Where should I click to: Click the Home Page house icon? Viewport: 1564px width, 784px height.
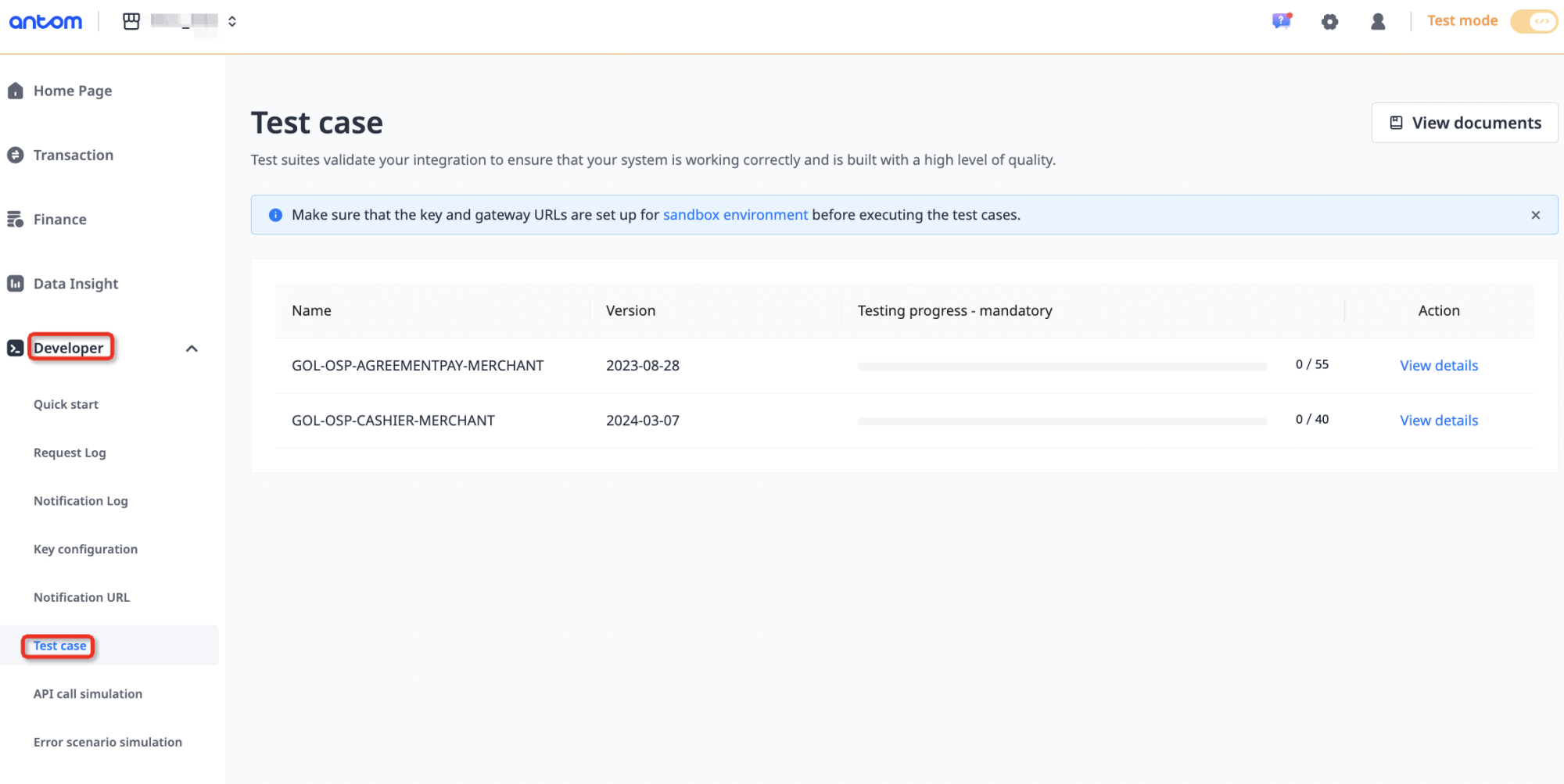pos(15,91)
